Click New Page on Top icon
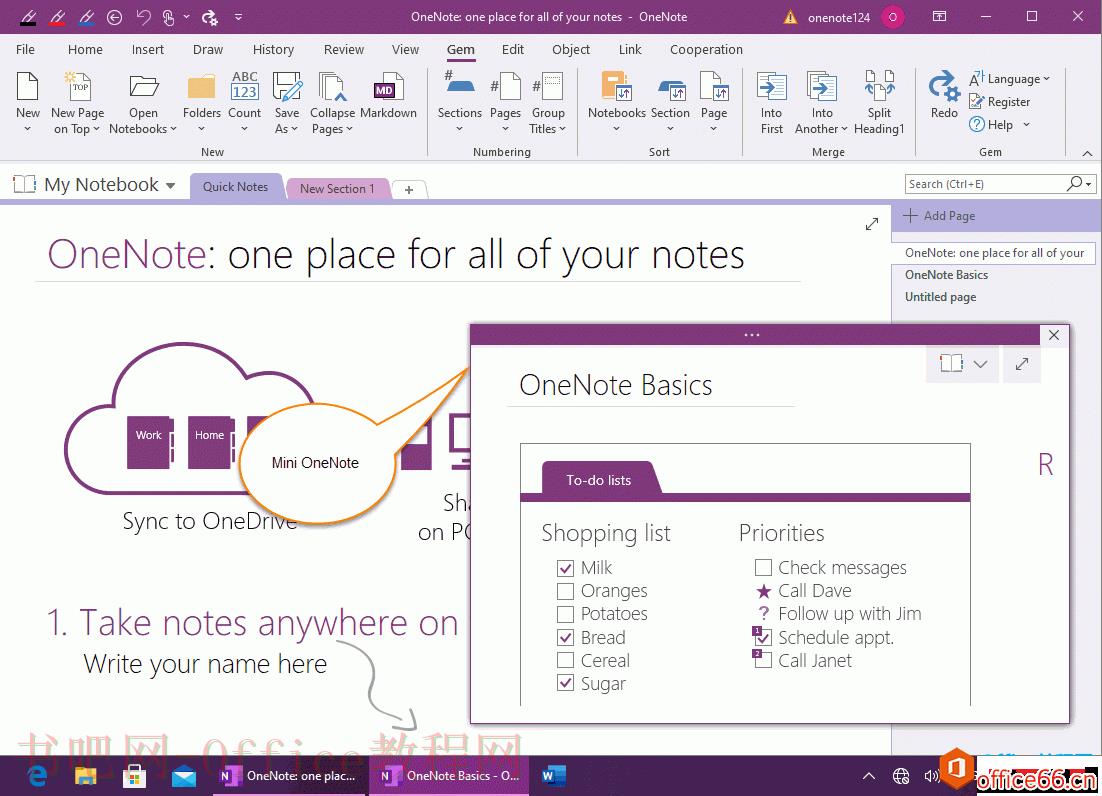 77,86
